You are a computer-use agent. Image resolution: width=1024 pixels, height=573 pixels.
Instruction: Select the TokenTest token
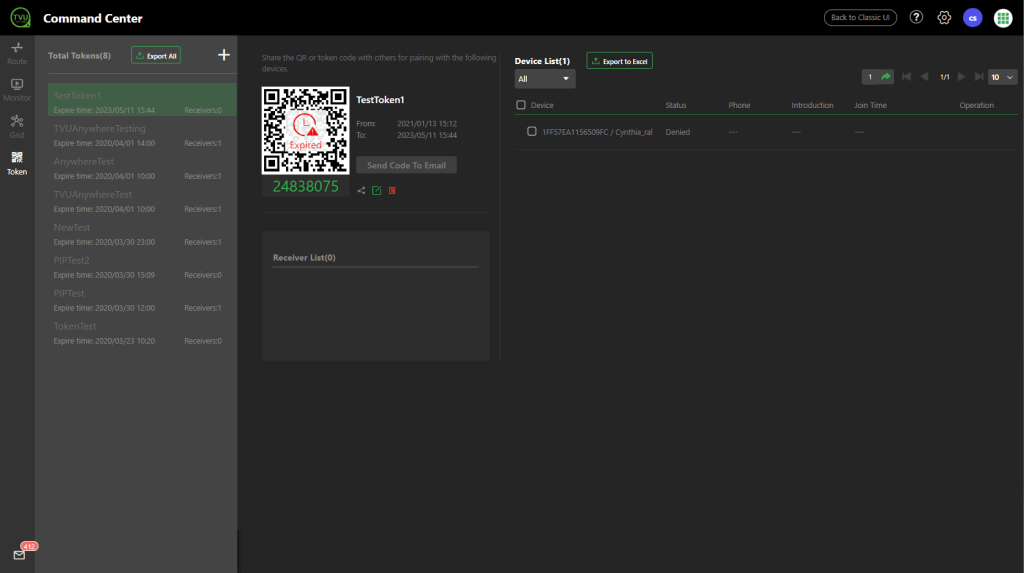click(x=142, y=333)
